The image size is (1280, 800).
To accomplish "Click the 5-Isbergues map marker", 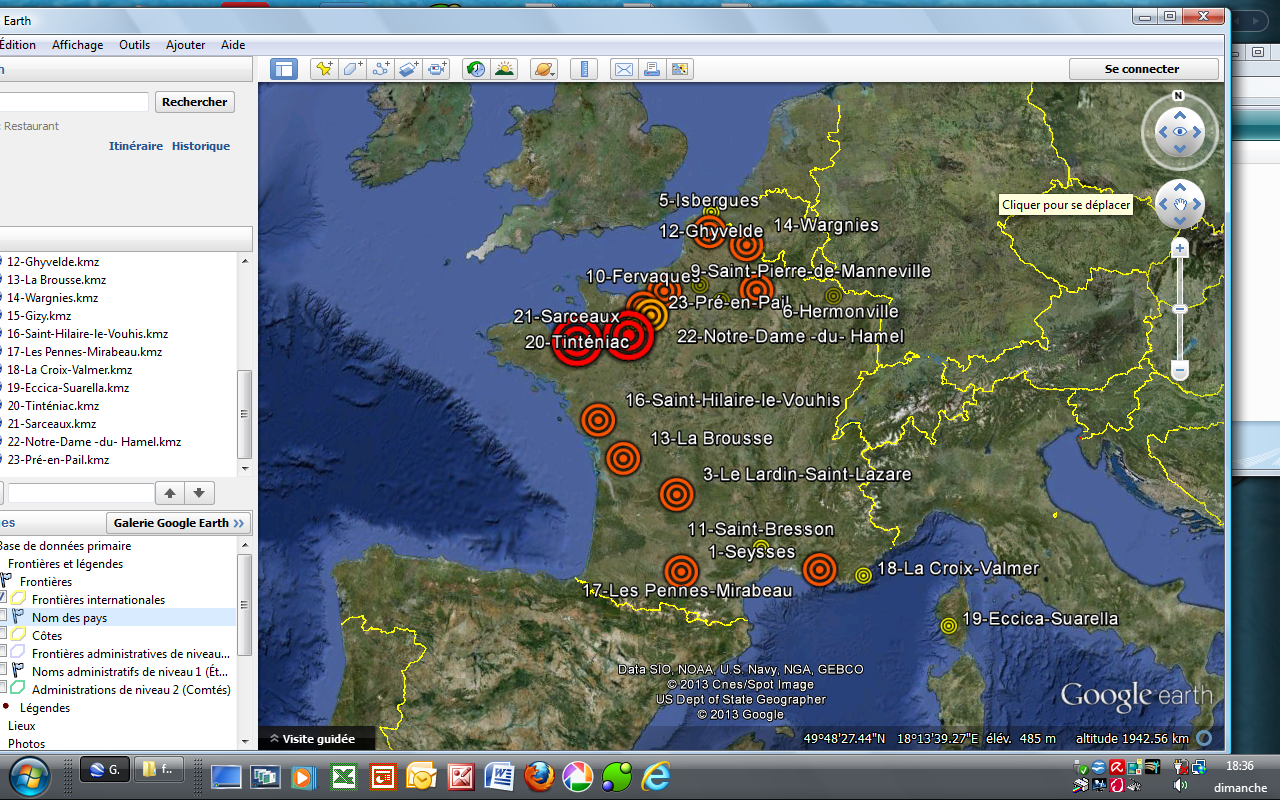I will click(x=711, y=214).
